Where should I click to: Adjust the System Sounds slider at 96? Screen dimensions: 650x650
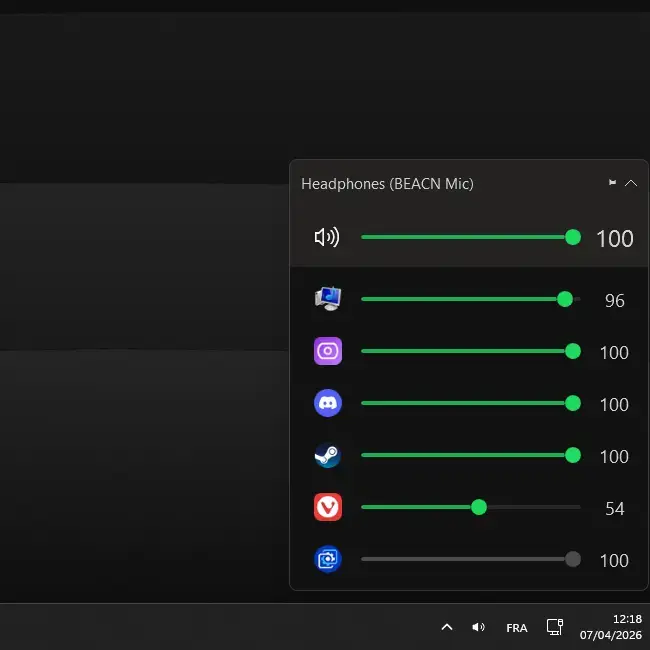[471, 299]
